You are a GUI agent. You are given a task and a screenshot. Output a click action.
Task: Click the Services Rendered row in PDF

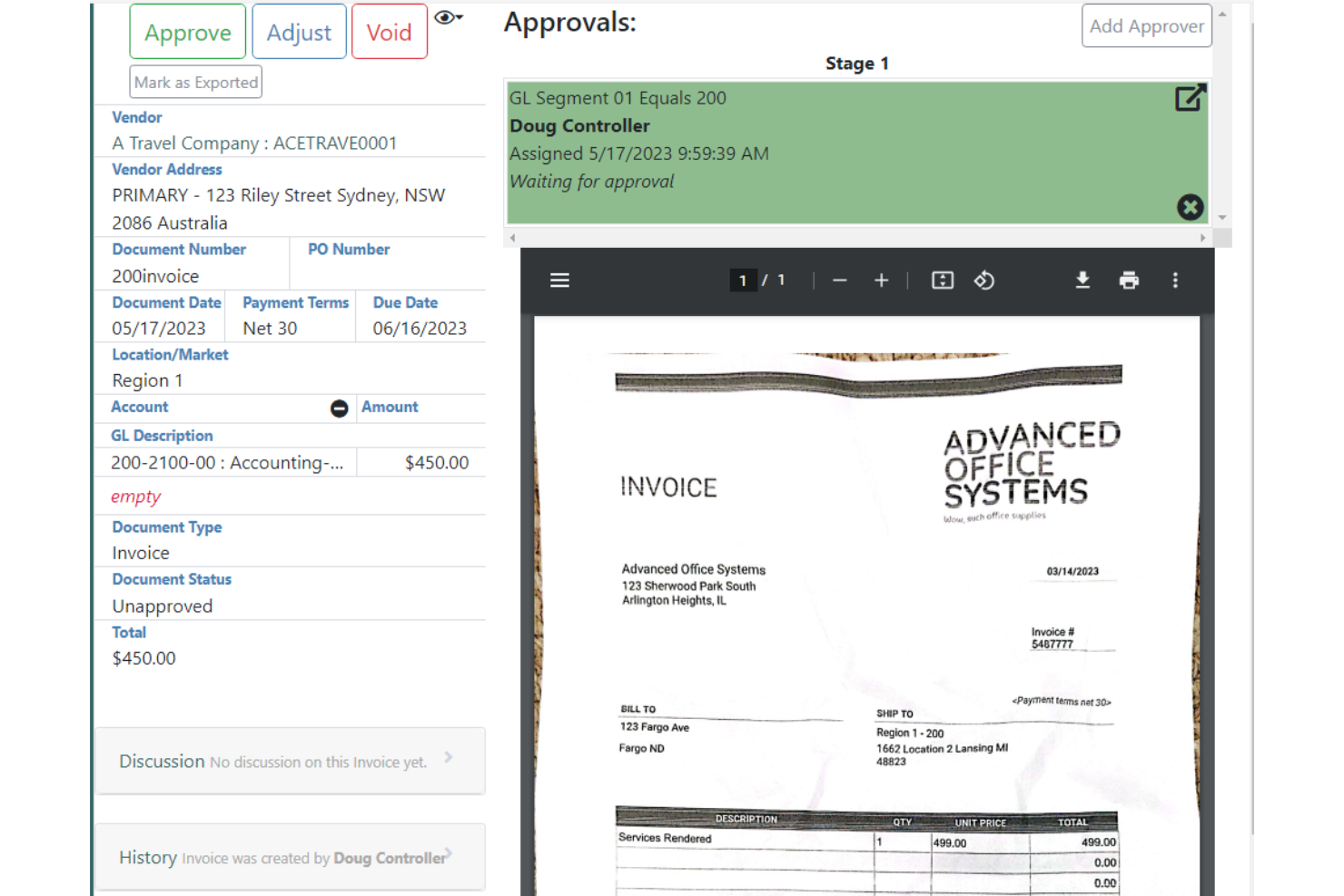[x=866, y=840]
